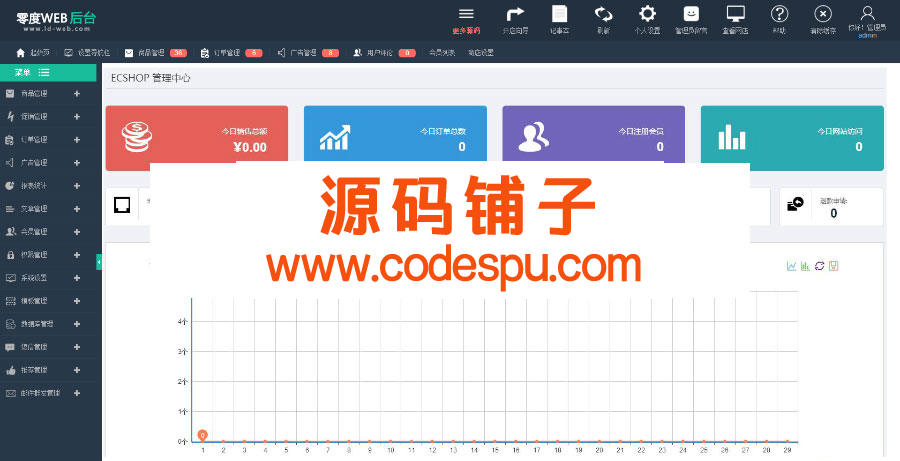
Task: Click the menu (菜单) list toggle header
Action: pos(48,72)
